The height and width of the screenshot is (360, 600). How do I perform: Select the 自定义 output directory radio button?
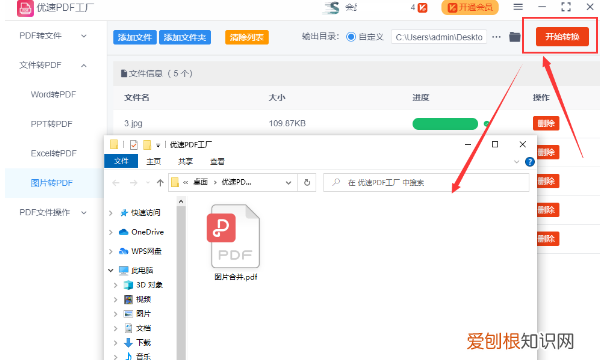[x=351, y=37]
